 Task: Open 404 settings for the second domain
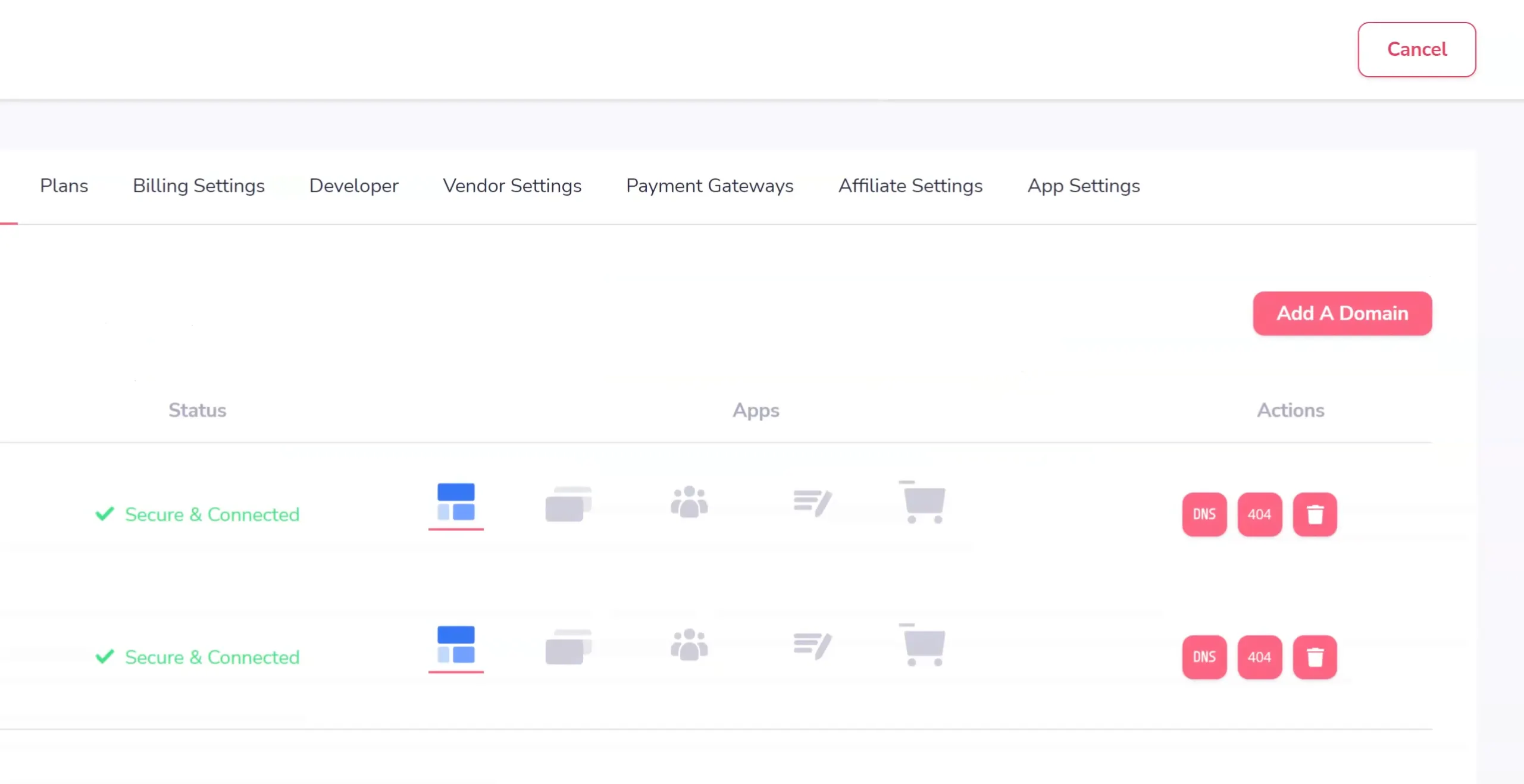point(1259,657)
